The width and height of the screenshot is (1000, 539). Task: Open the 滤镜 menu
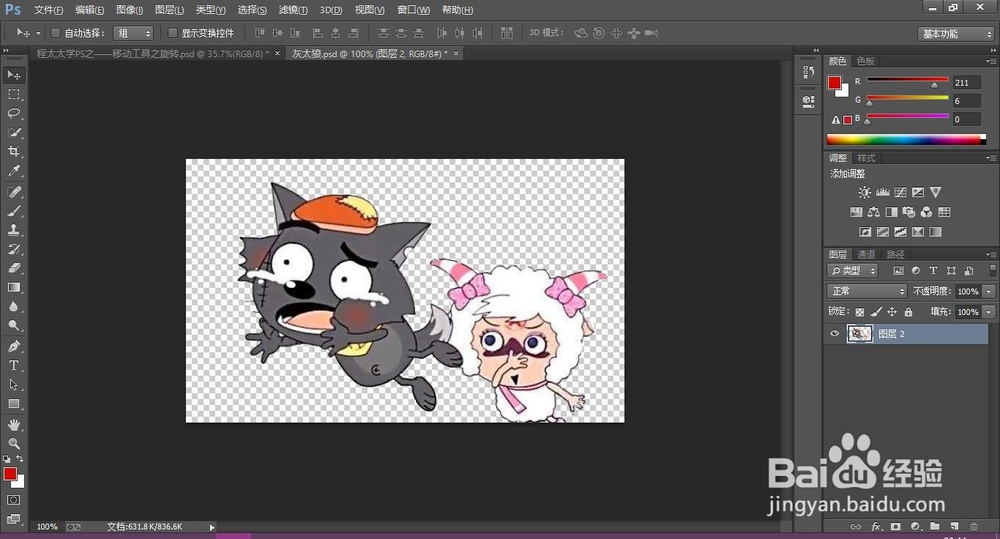(x=293, y=10)
